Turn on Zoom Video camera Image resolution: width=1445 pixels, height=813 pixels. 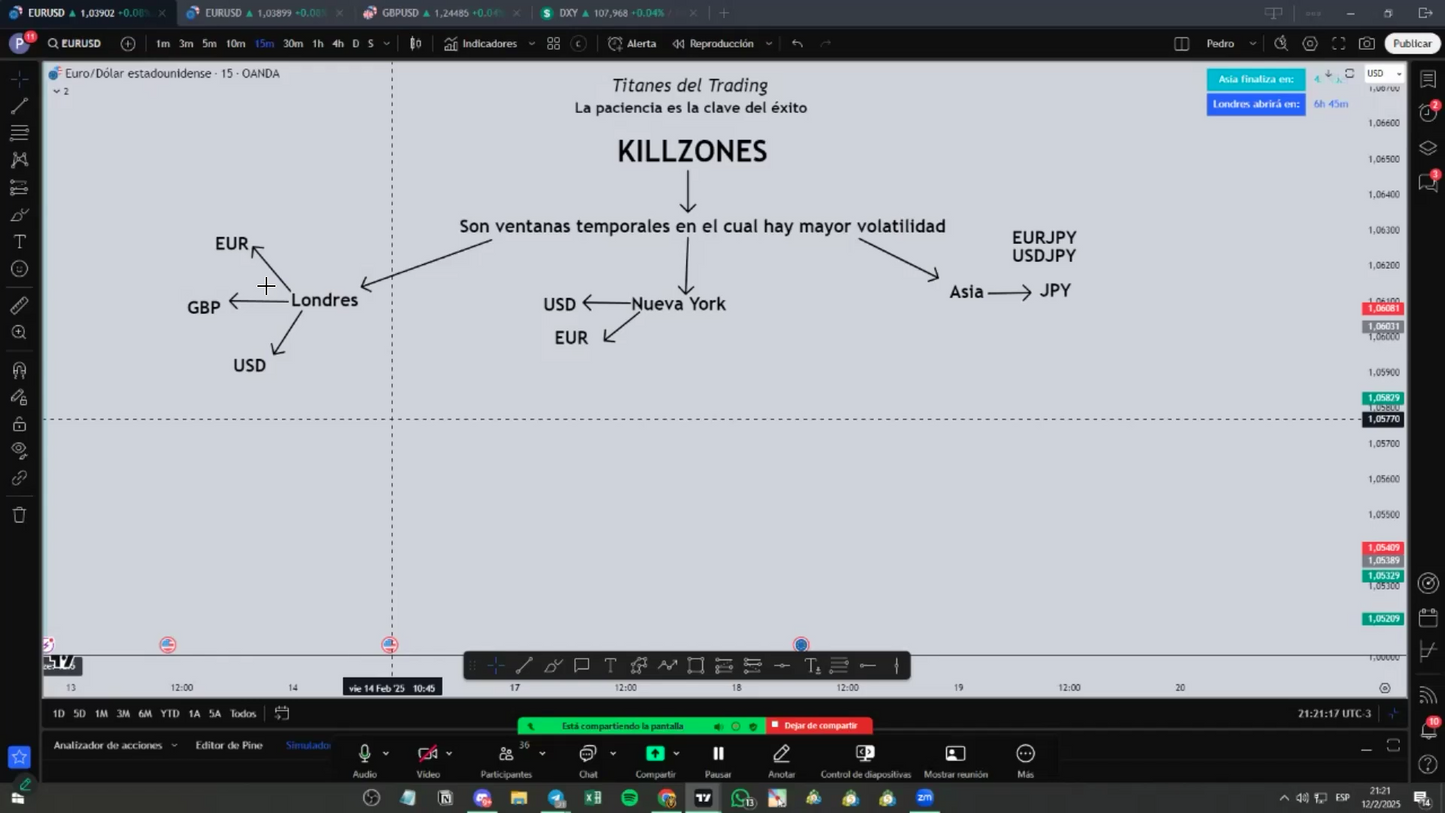[427, 754]
